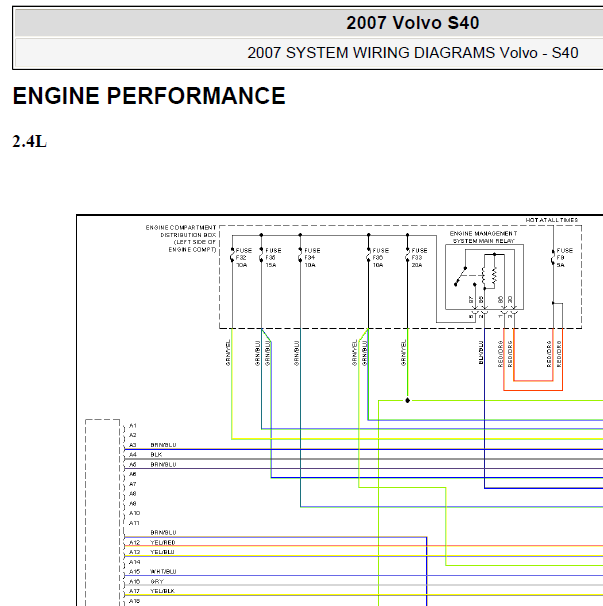Click the 'WHT/BLU' wire label
The image size is (603, 606).
(x=163, y=572)
